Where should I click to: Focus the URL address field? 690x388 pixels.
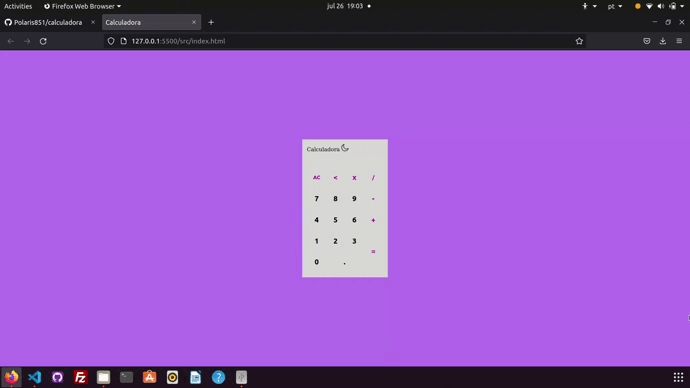345,41
